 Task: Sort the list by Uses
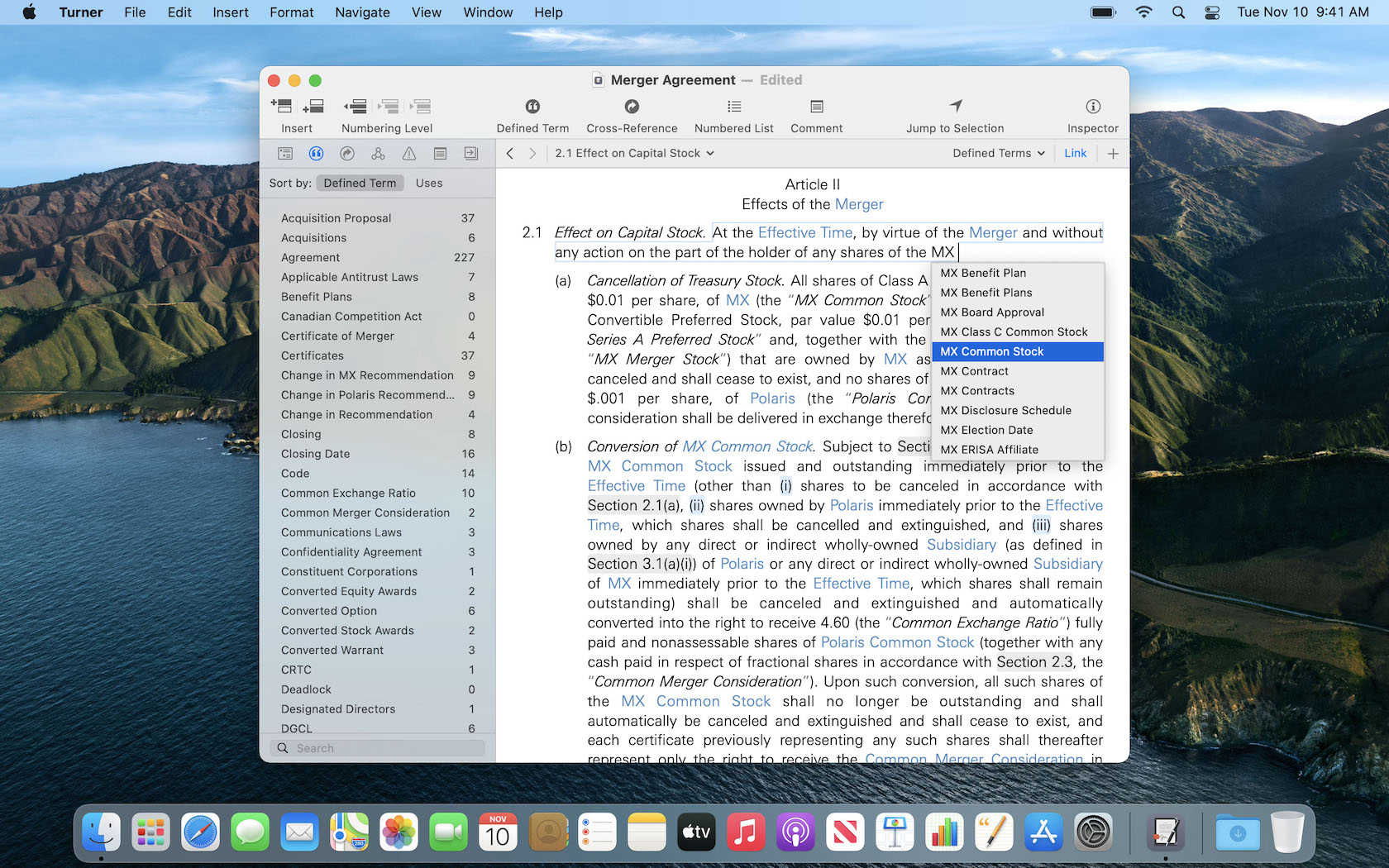click(429, 183)
